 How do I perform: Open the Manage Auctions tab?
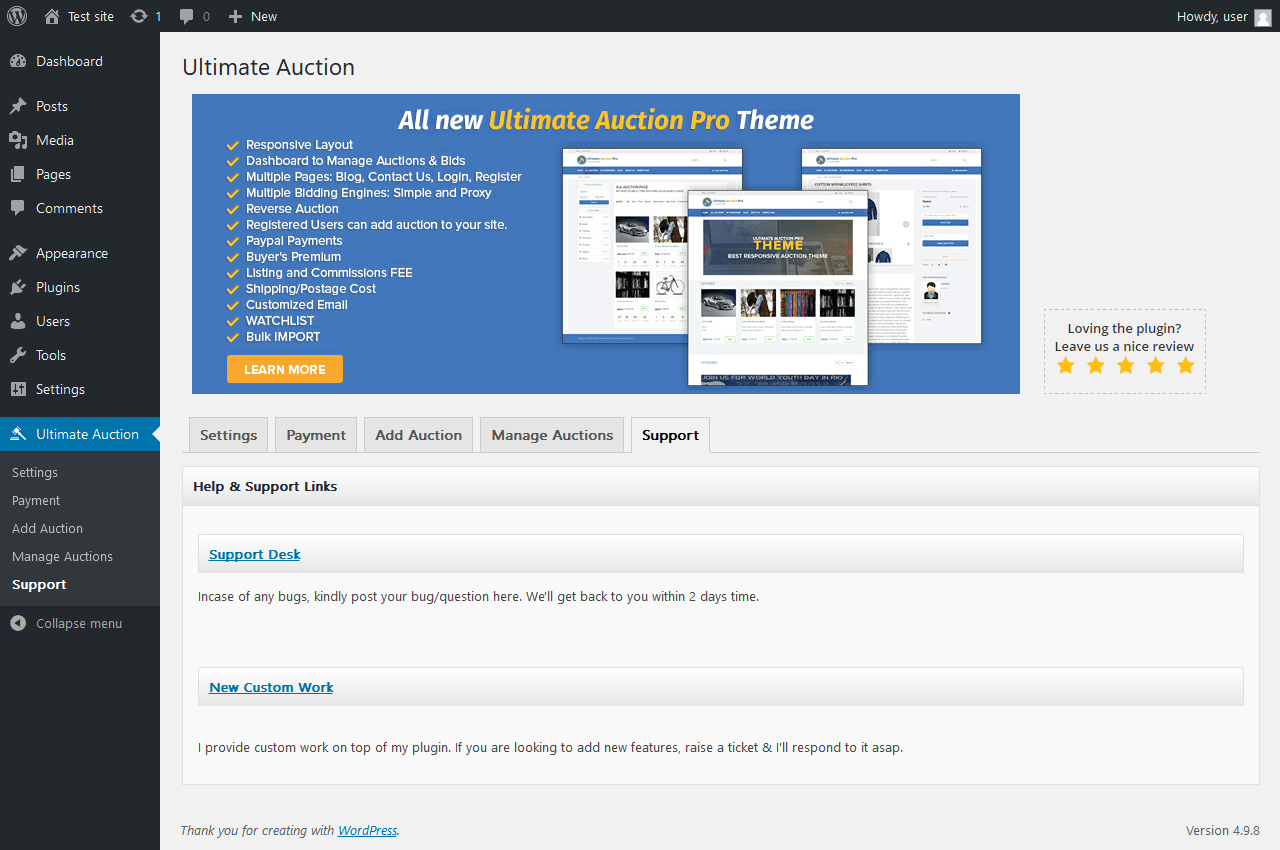pos(552,435)
